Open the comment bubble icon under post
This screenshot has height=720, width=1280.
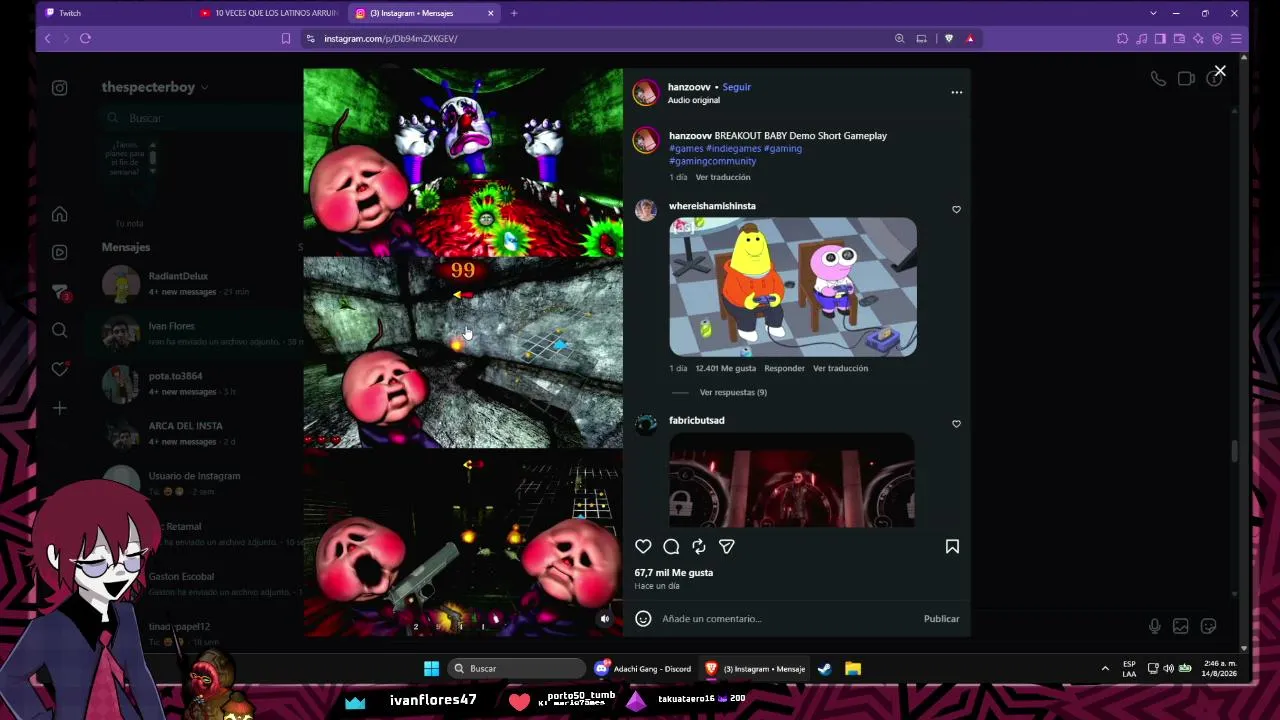coord(671,547)
